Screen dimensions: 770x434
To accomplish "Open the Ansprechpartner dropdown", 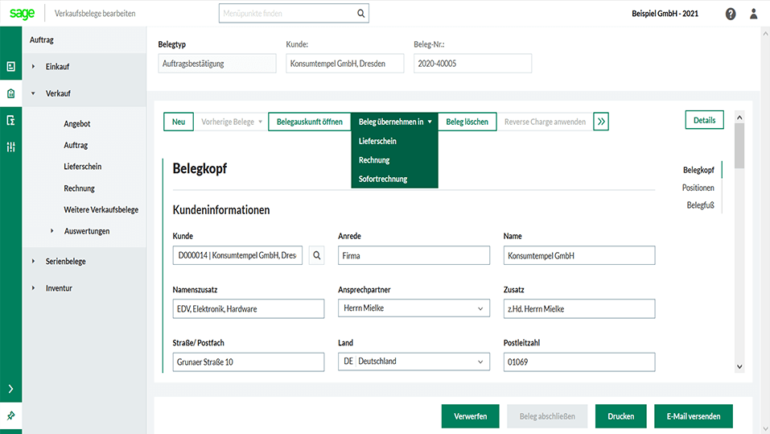I will coord(413,308).
